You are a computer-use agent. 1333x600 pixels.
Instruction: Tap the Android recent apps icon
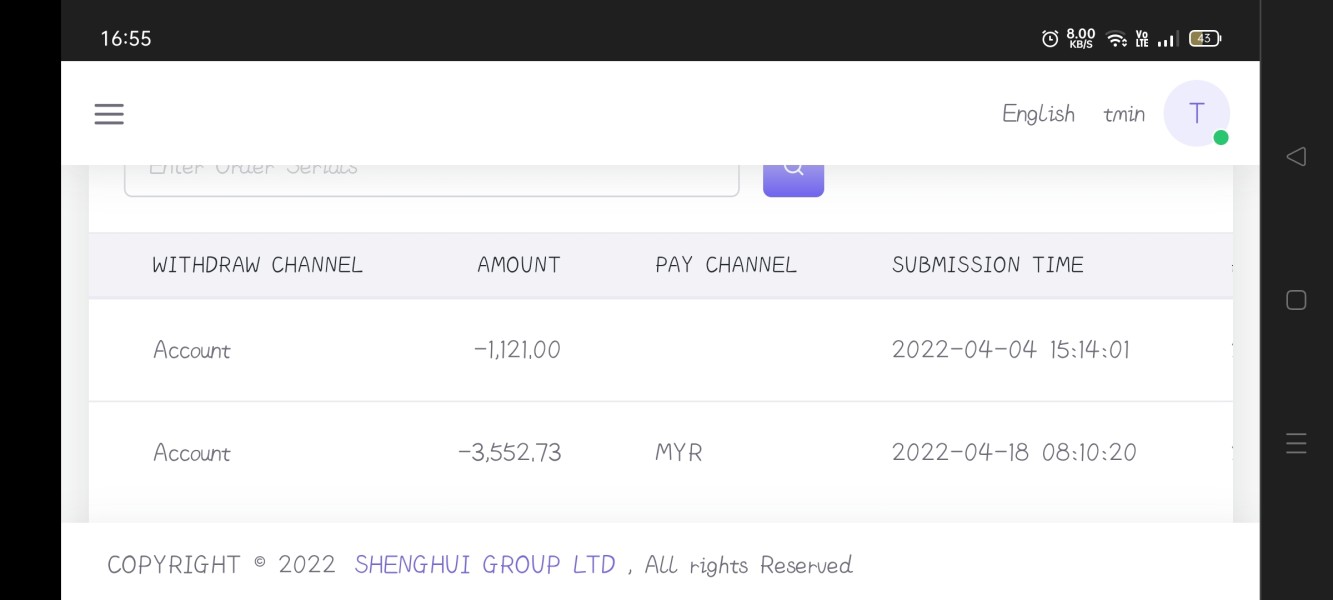[x=1296, y=443]
